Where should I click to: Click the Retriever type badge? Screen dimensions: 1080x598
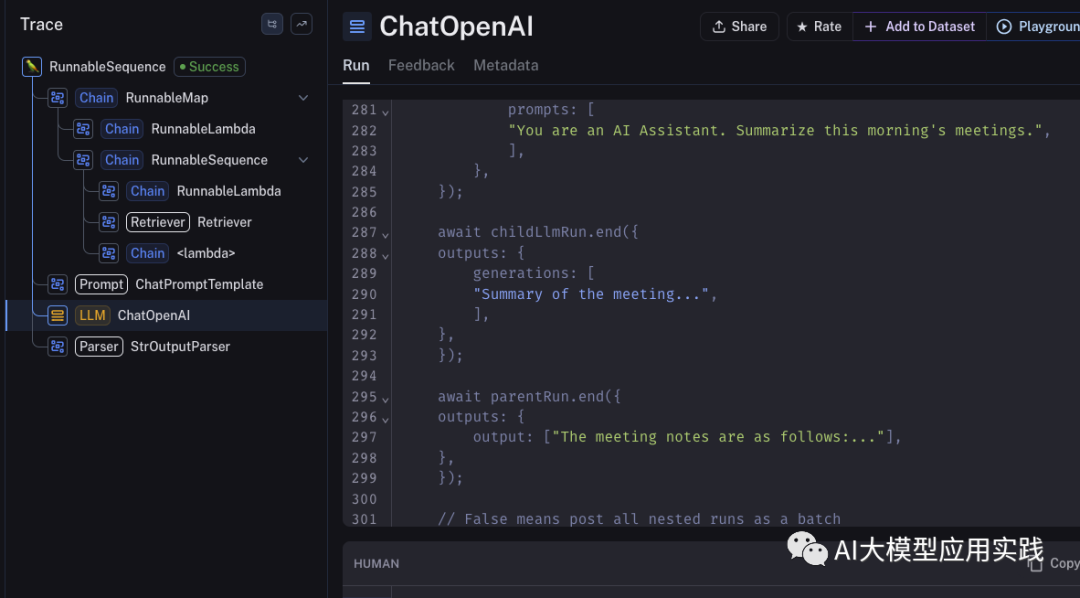[158, 222]
